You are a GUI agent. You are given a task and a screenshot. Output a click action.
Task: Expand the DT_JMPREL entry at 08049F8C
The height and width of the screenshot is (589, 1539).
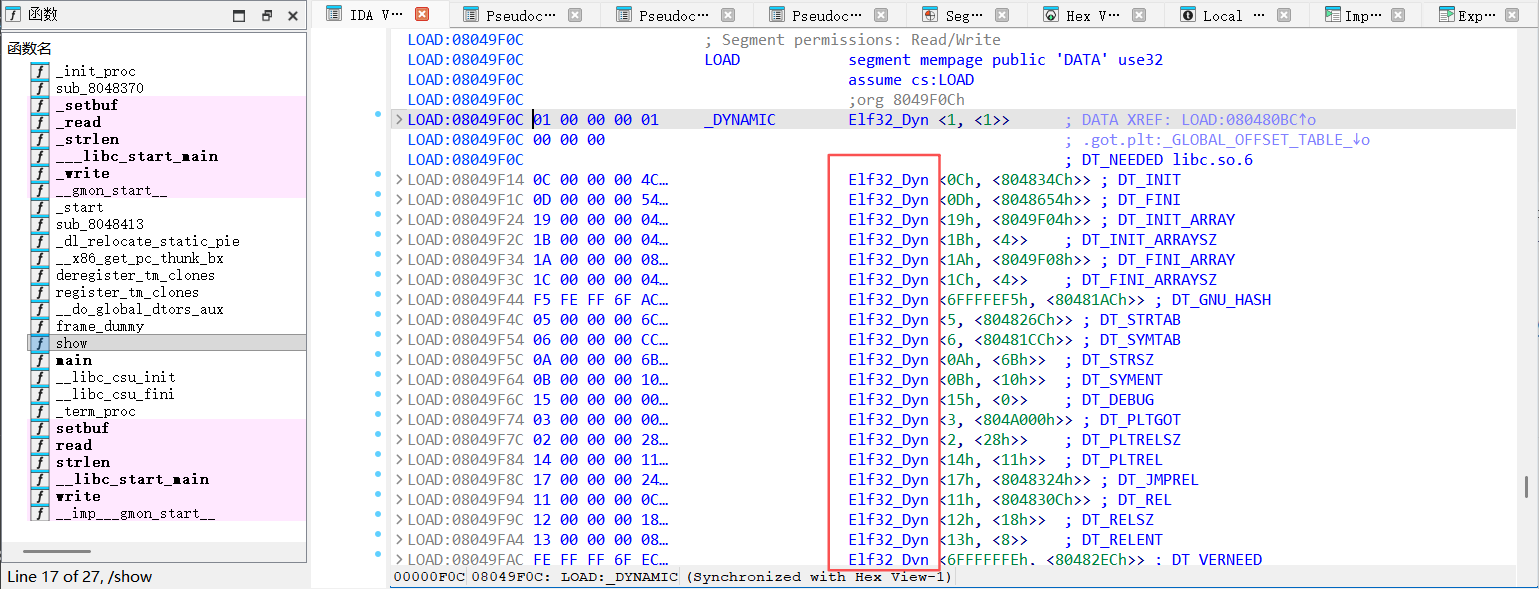pyautogui.click(x=400, y=480)
